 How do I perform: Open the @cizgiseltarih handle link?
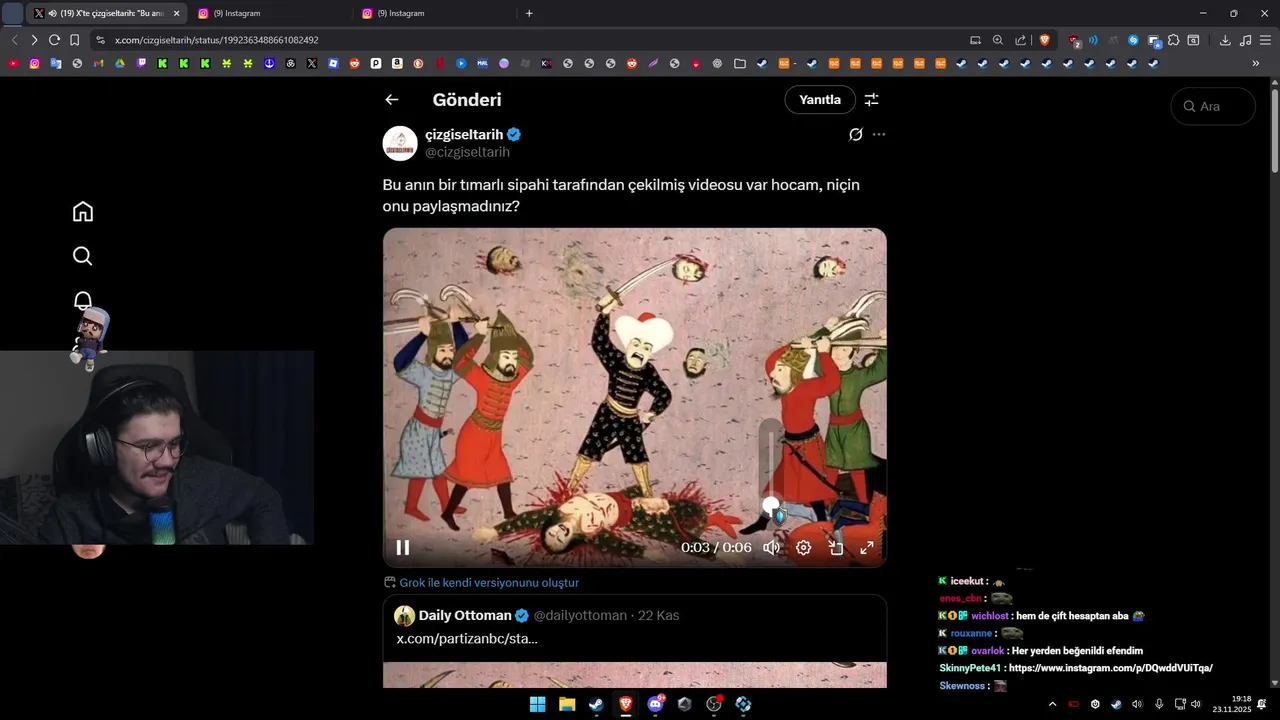(467, 152)
